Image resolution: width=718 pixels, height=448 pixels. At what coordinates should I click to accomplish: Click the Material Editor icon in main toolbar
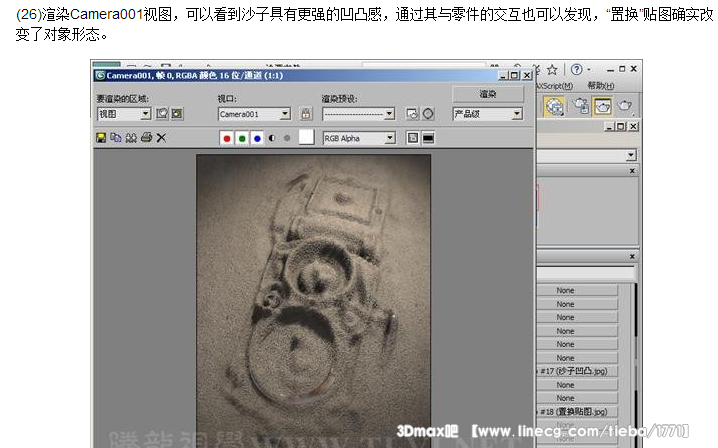(554, 106)
